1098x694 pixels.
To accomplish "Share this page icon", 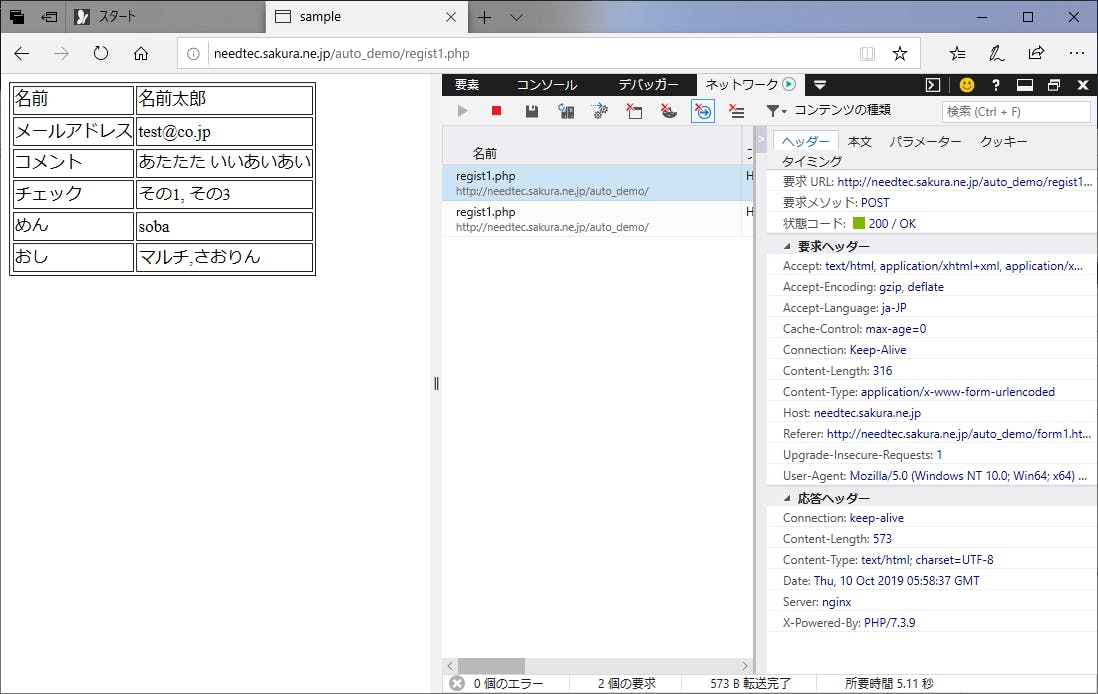I will (1036, 53).
